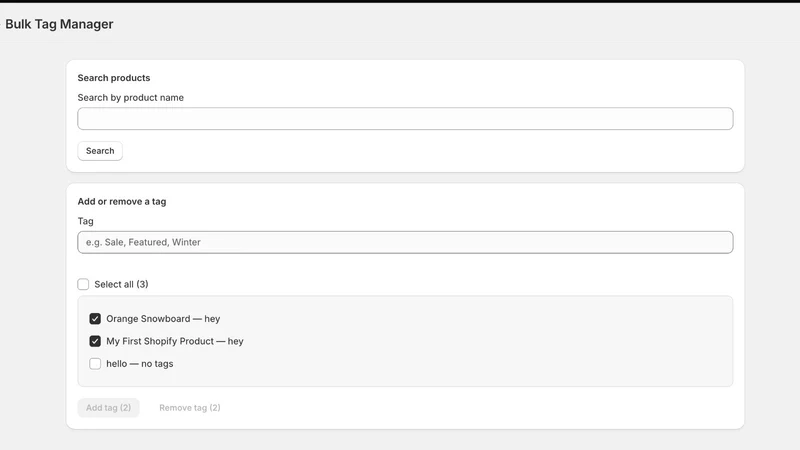Image resolution: width=800 pixels, height=450 pixels.
Task: Click the Search button
Action: pos(100,151)
